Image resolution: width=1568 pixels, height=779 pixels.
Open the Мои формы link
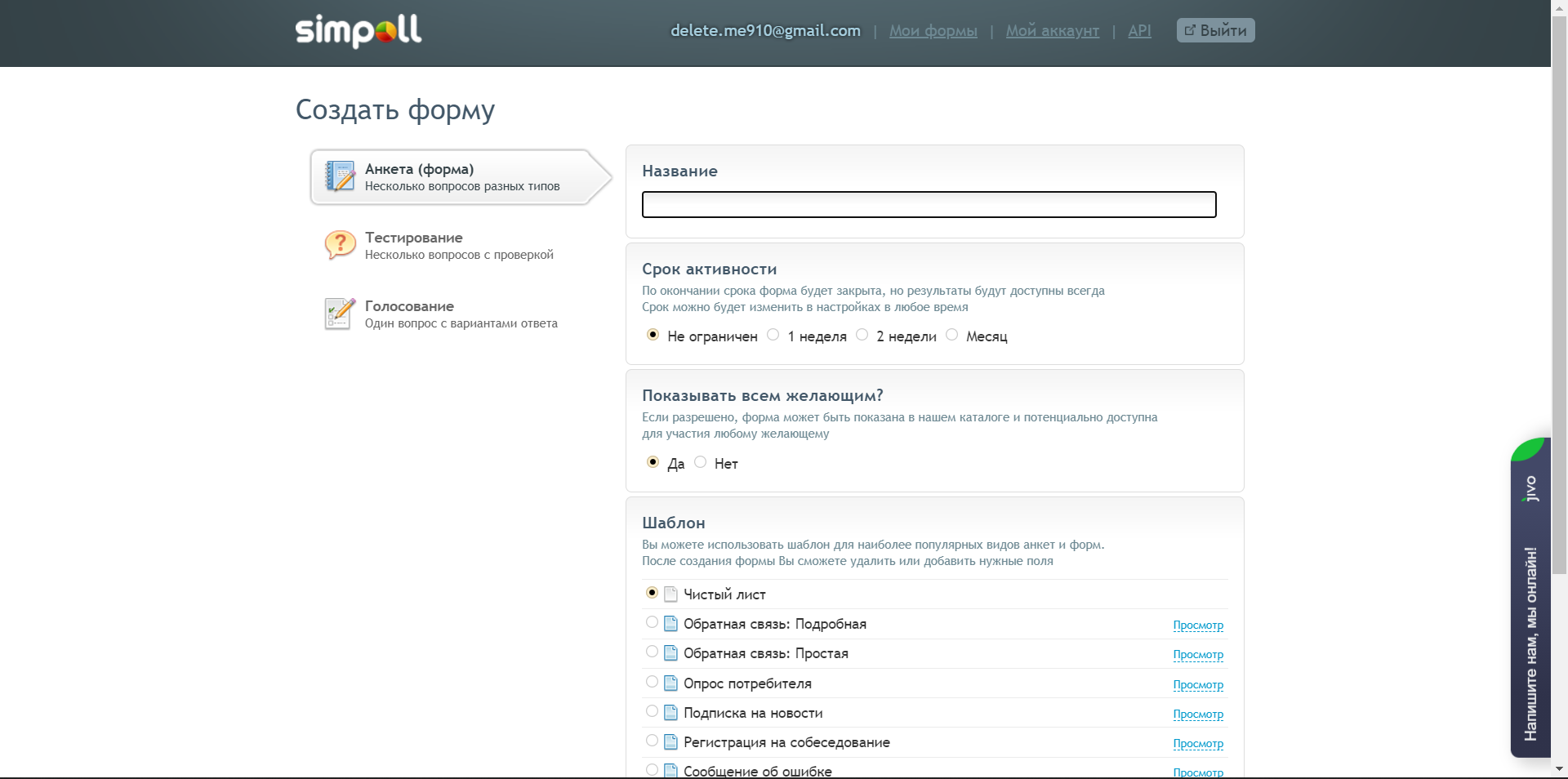tap(933, 31)
